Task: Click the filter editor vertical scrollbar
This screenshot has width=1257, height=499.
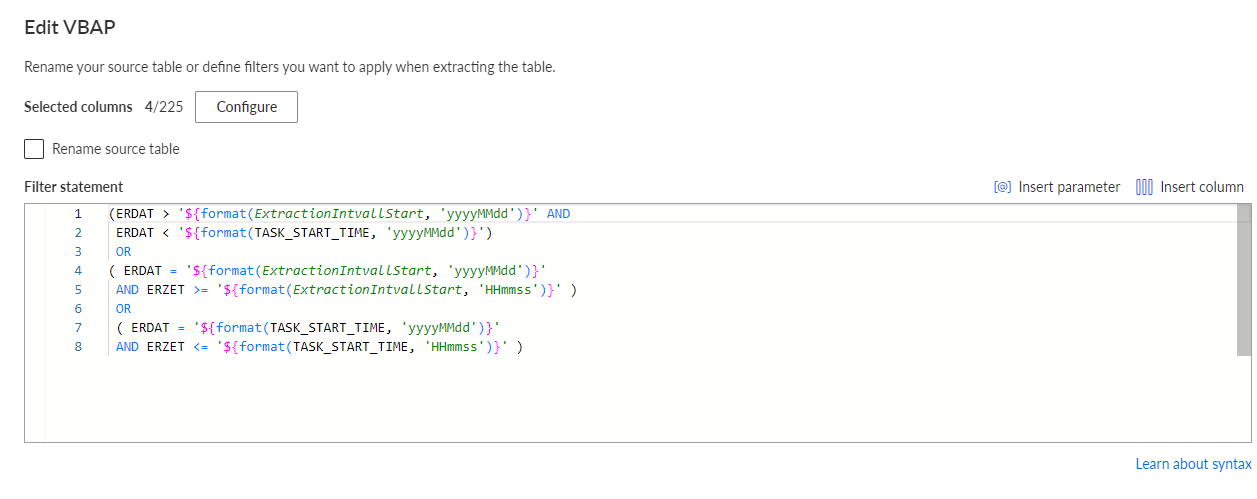Action: coord(1243,280)
